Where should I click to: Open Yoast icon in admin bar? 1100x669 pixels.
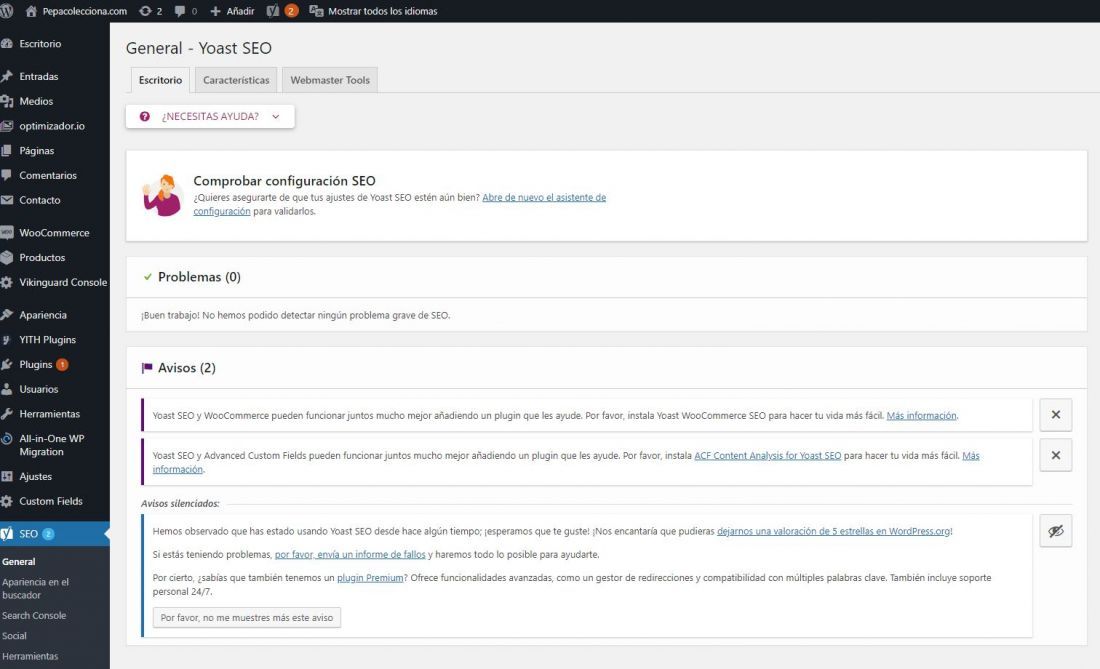(282, 11)
